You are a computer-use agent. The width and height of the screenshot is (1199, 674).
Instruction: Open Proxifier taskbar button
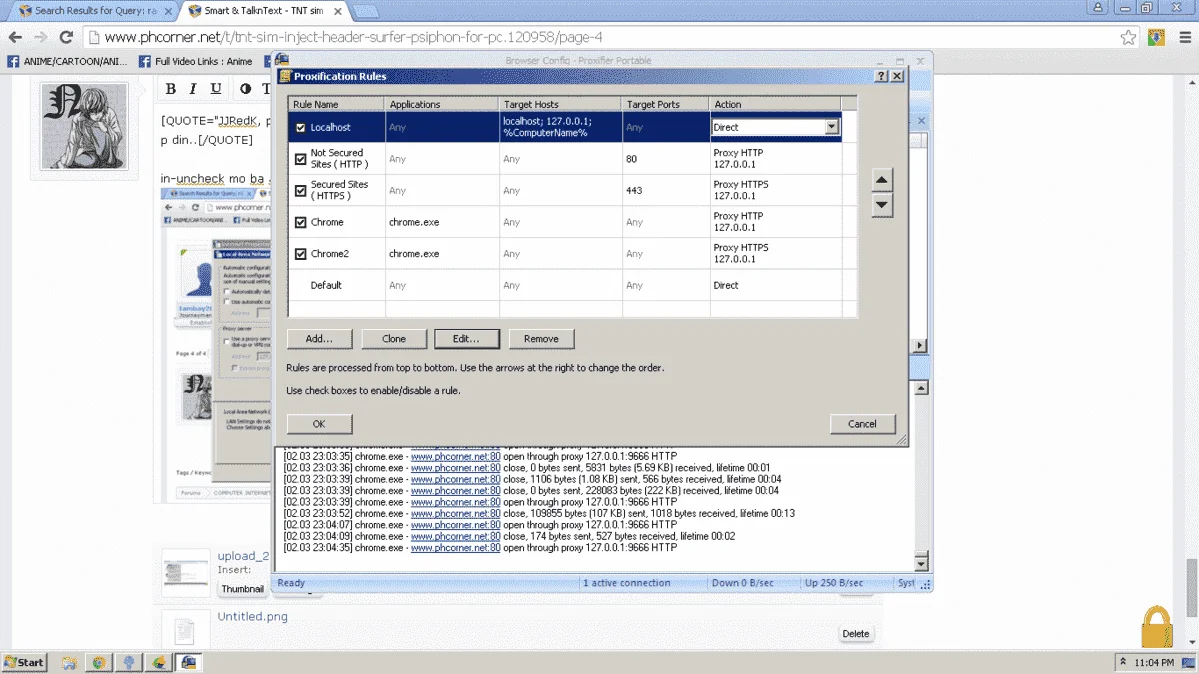[189, 663]
